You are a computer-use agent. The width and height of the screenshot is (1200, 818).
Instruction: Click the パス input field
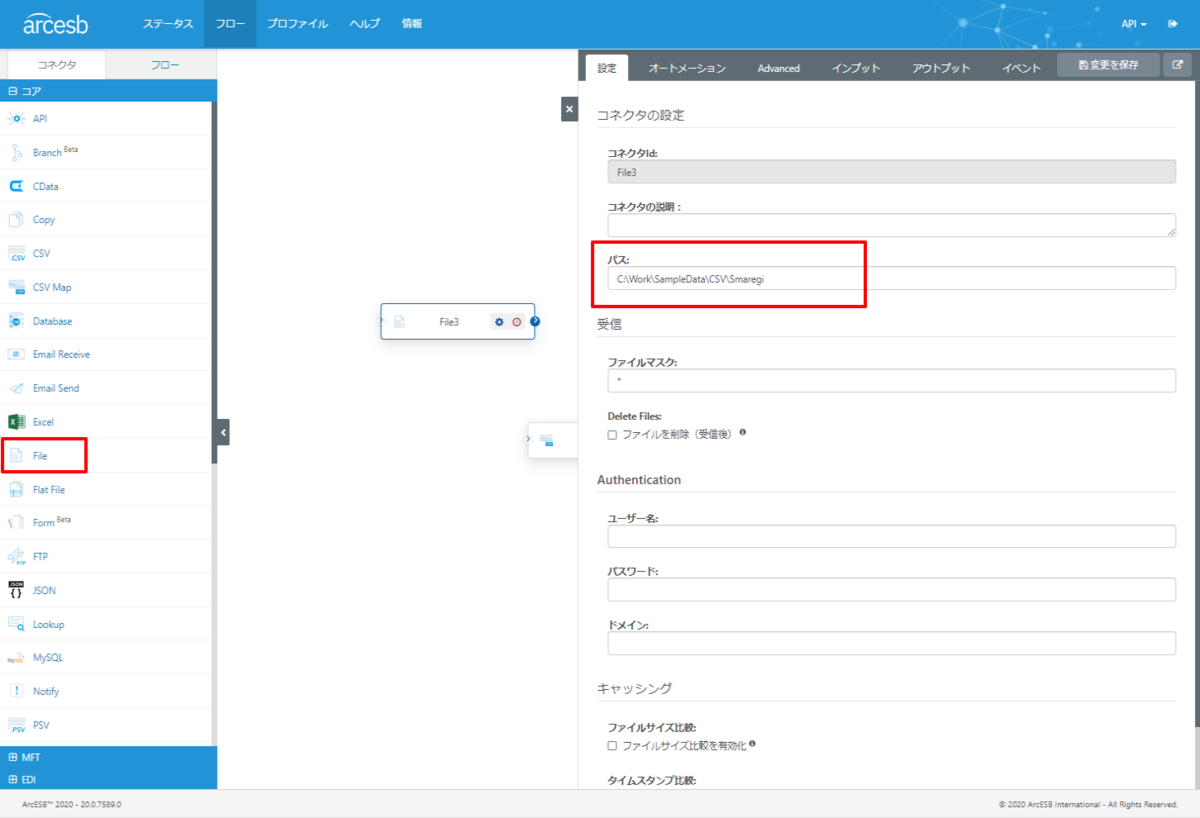(892, 279)
